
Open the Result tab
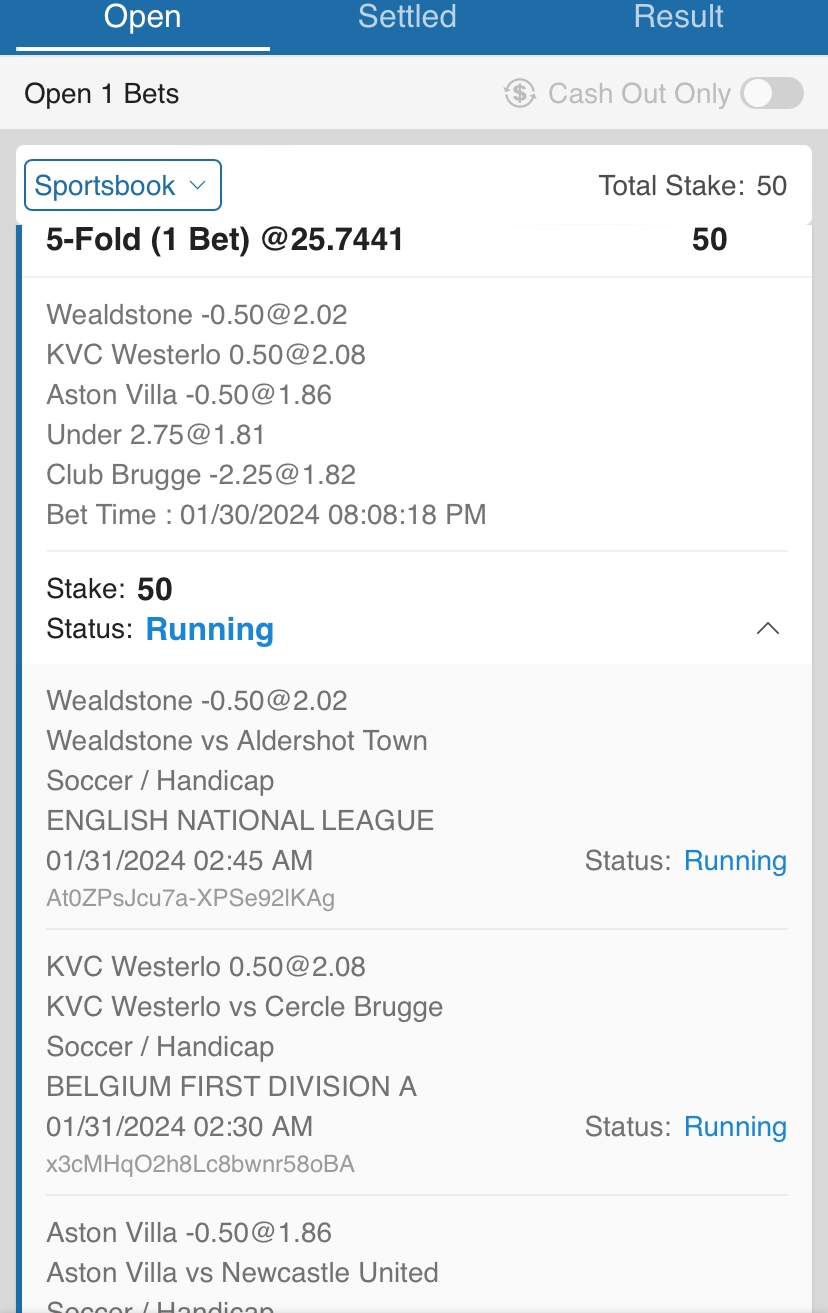pos(678,17)
